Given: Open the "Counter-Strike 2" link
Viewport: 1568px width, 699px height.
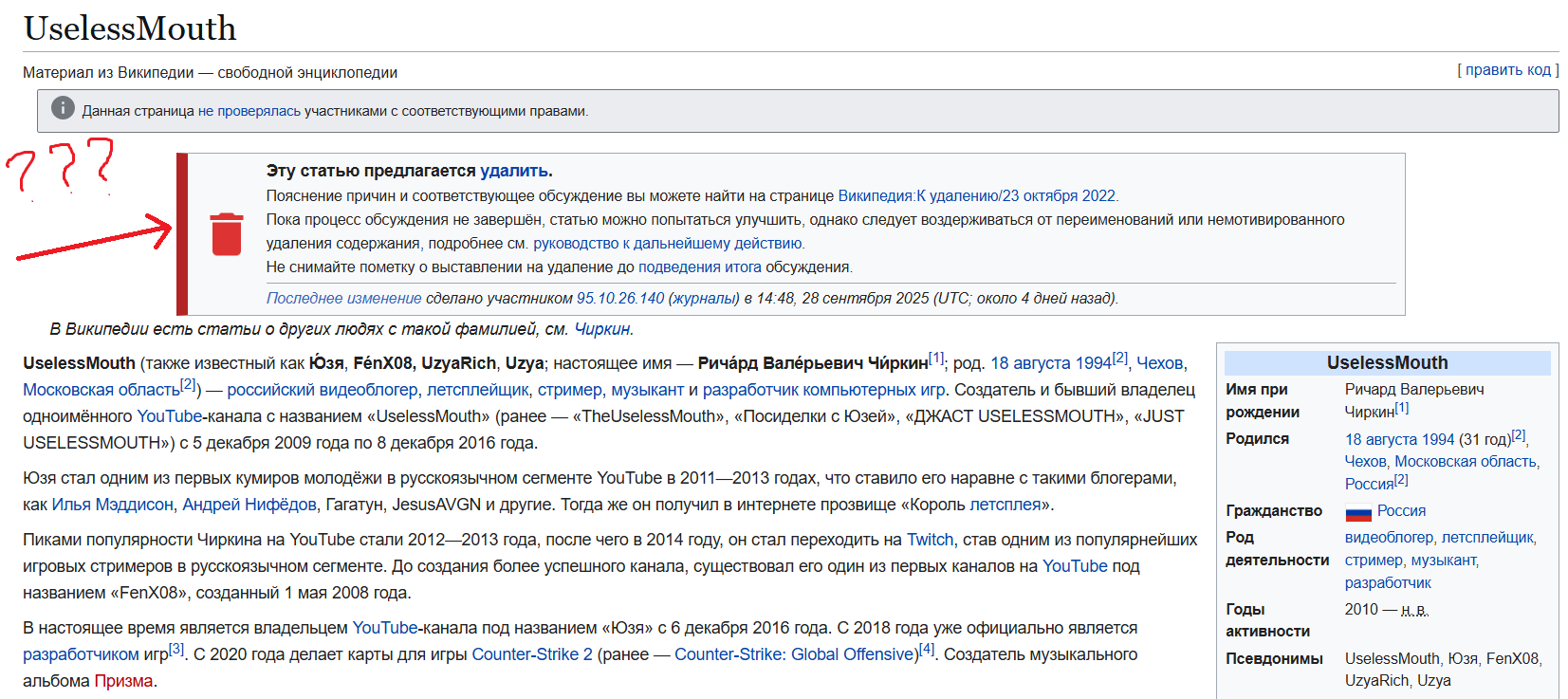Looking at the screenshot, I should pyautogui.click(x=532, y=654).
